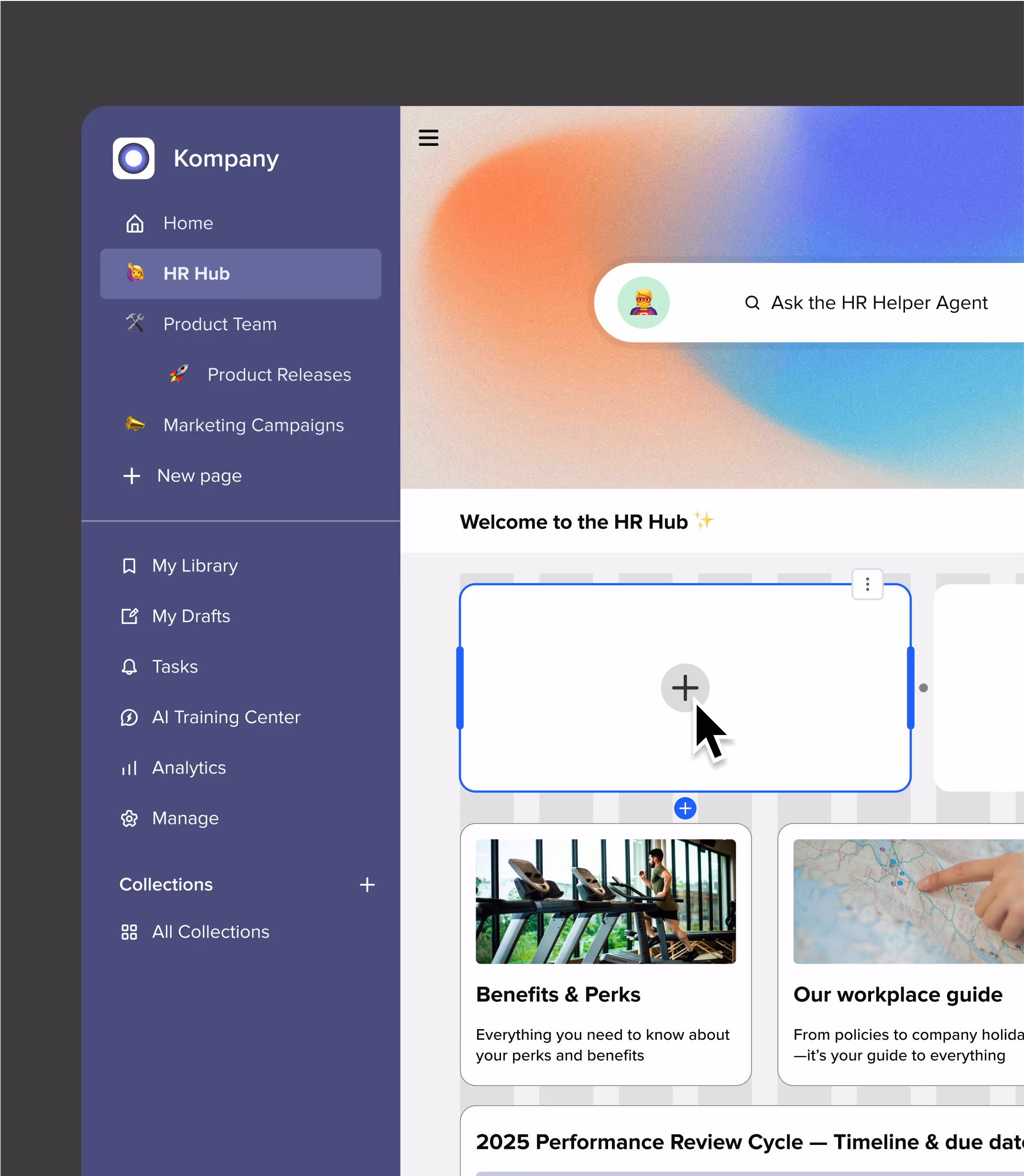Click the Kompany logo icon
Image resolution: width=1024 pixels, height=1176 pixels.
tap(133, 158)
